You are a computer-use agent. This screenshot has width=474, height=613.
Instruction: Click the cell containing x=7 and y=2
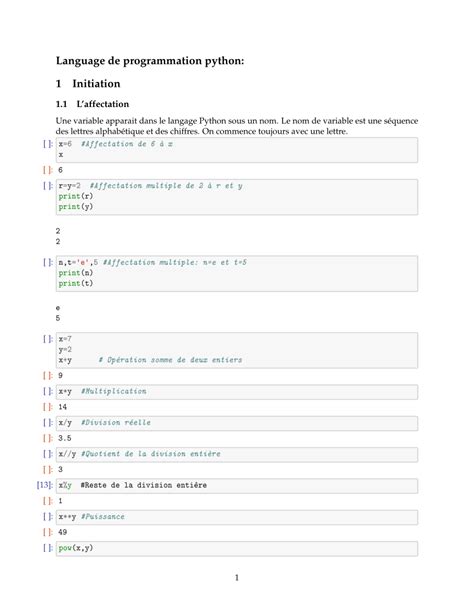[237, 350]
